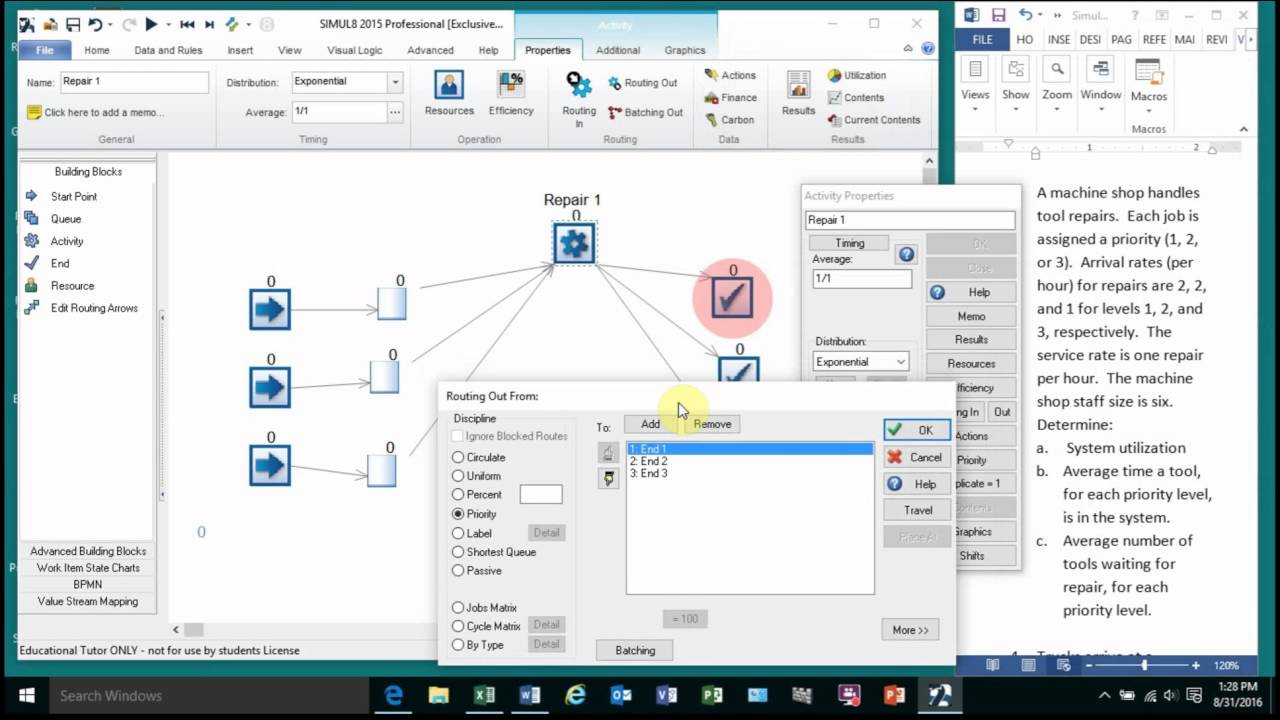1280x720 pixels.
Task: Undo last action in SIMUL8
Action: tap(95, 24)
